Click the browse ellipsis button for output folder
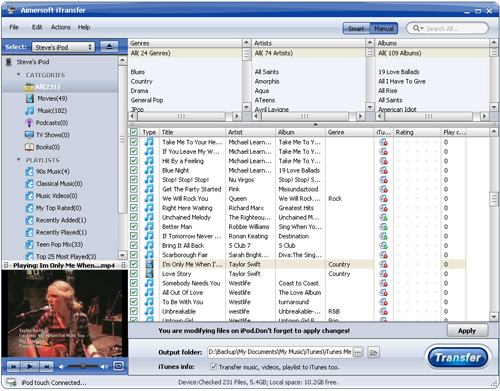Viewport: 500px width, 391px height. click(358, 352)
